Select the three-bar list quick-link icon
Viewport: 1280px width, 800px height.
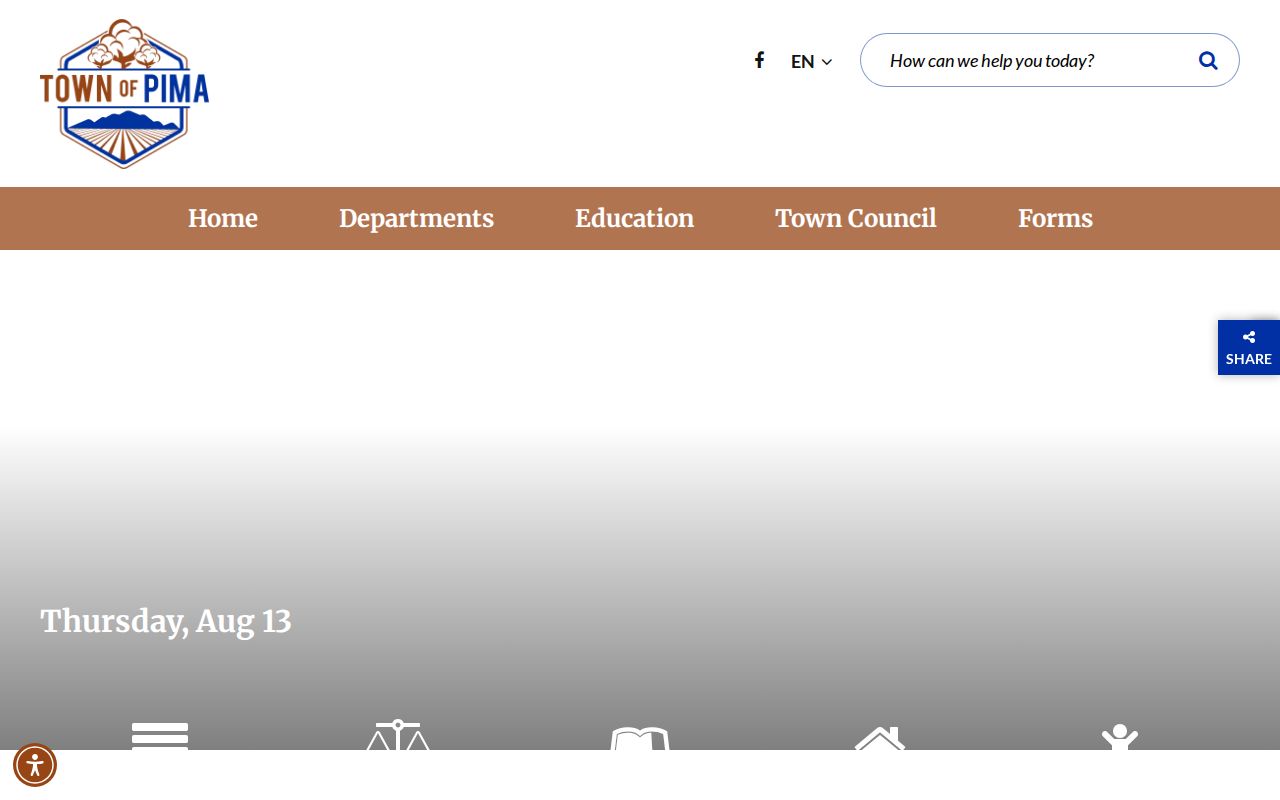pos(160,736)
